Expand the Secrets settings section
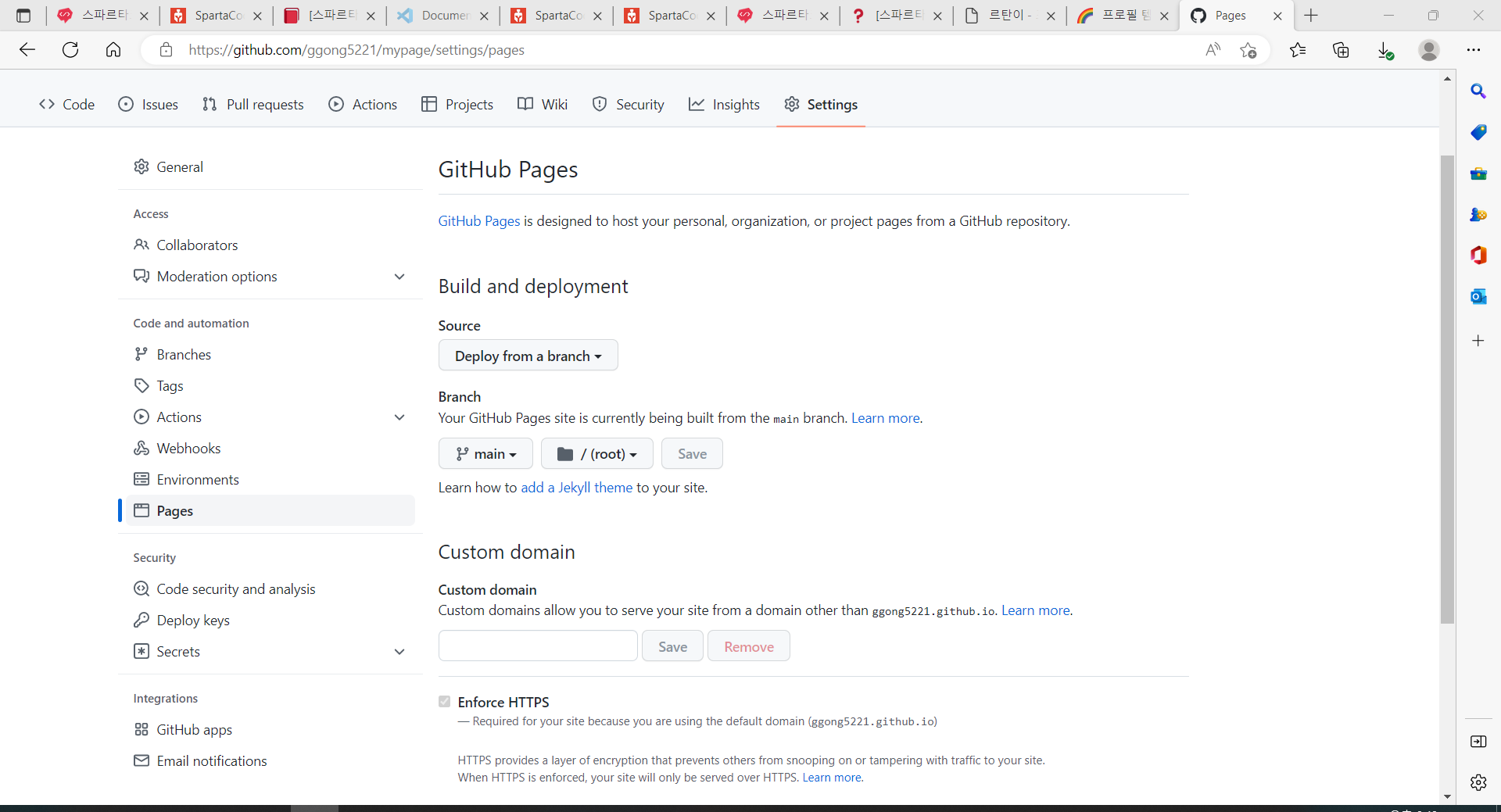The width and height of the screenshot is (1501, 812). coord(399,652)
